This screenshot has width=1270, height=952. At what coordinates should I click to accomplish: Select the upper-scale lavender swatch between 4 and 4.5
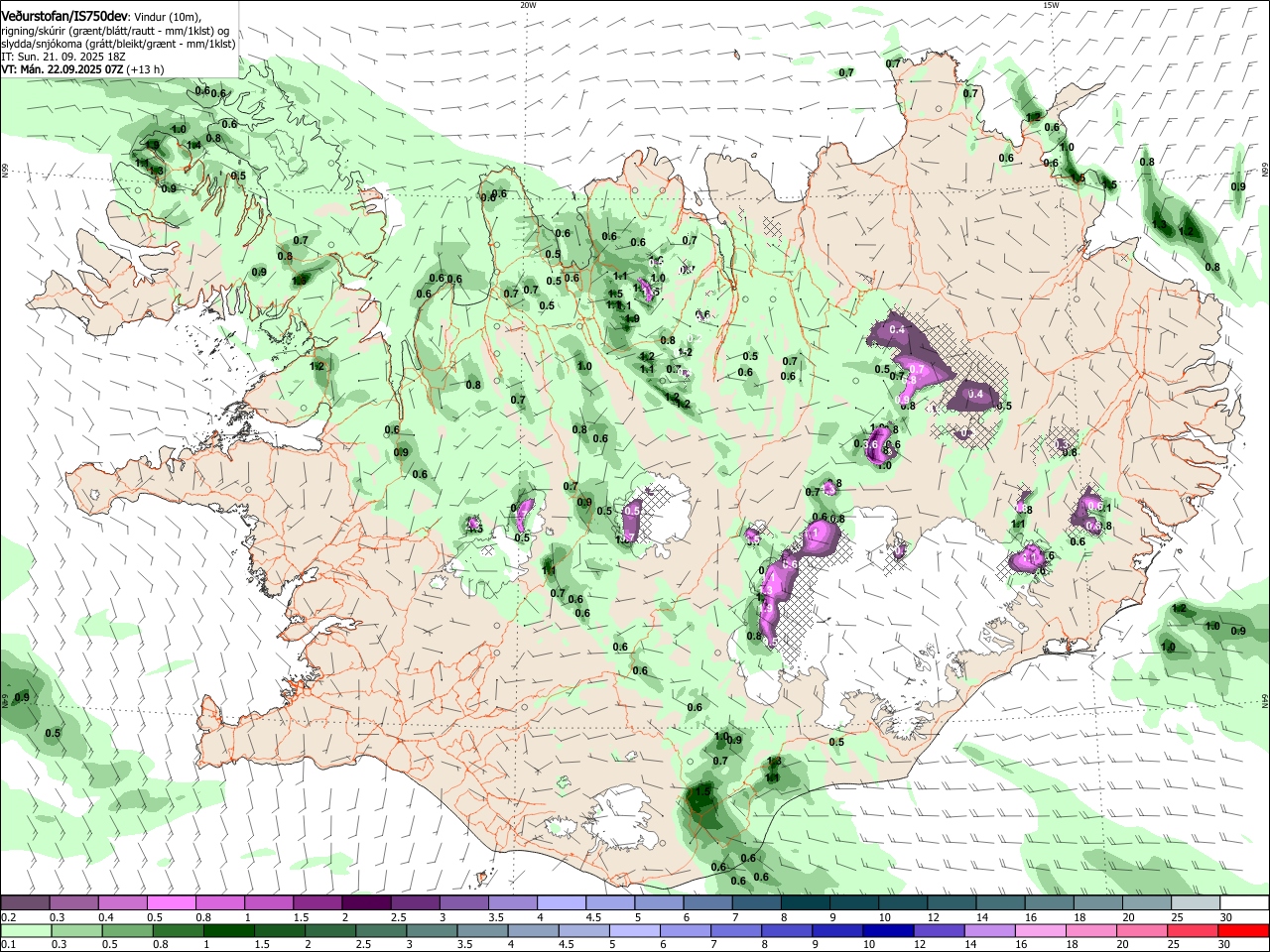562,903
